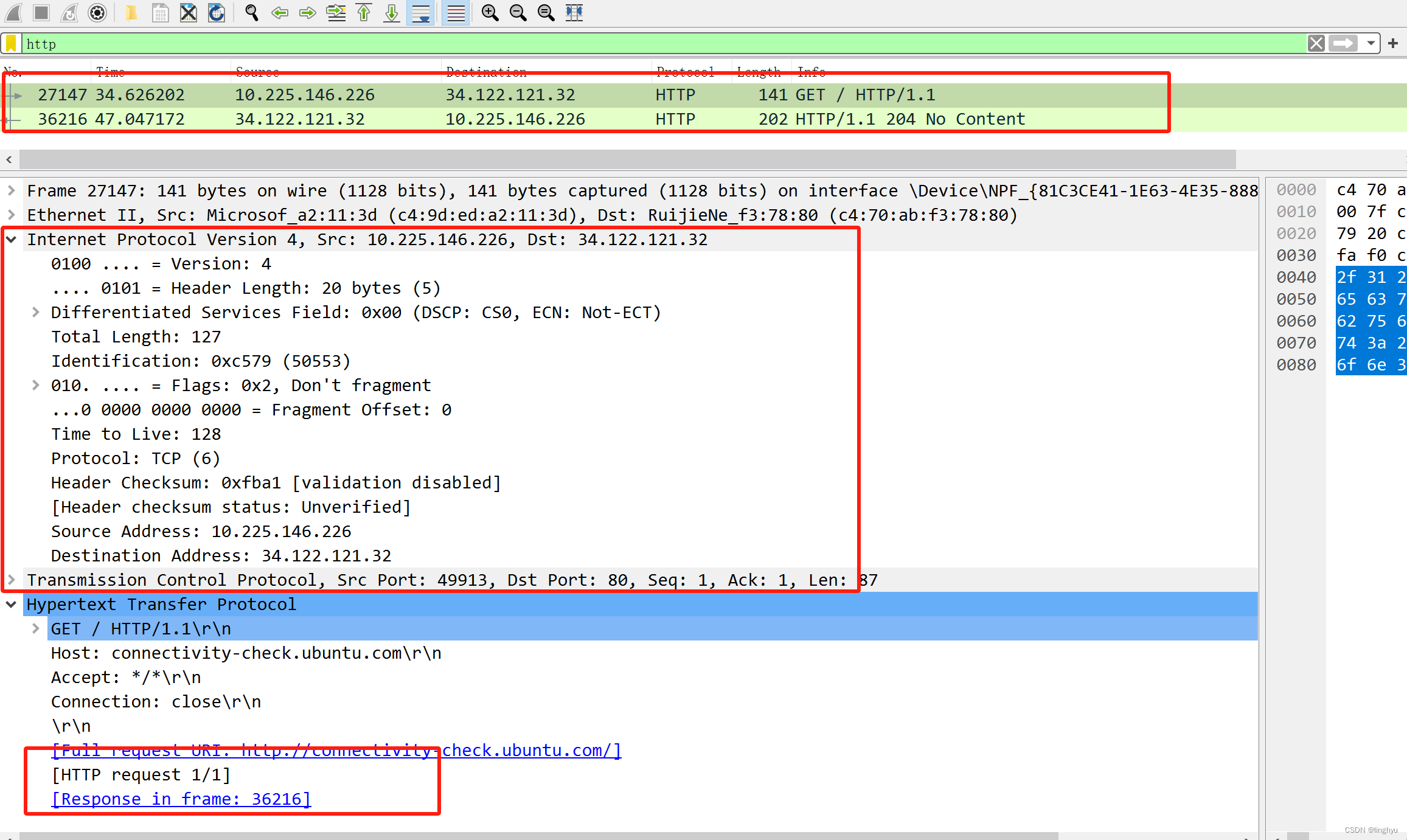Toggle auto-scroll during live capture
The height and width of the screenshot is (840, 1407).
420,13
